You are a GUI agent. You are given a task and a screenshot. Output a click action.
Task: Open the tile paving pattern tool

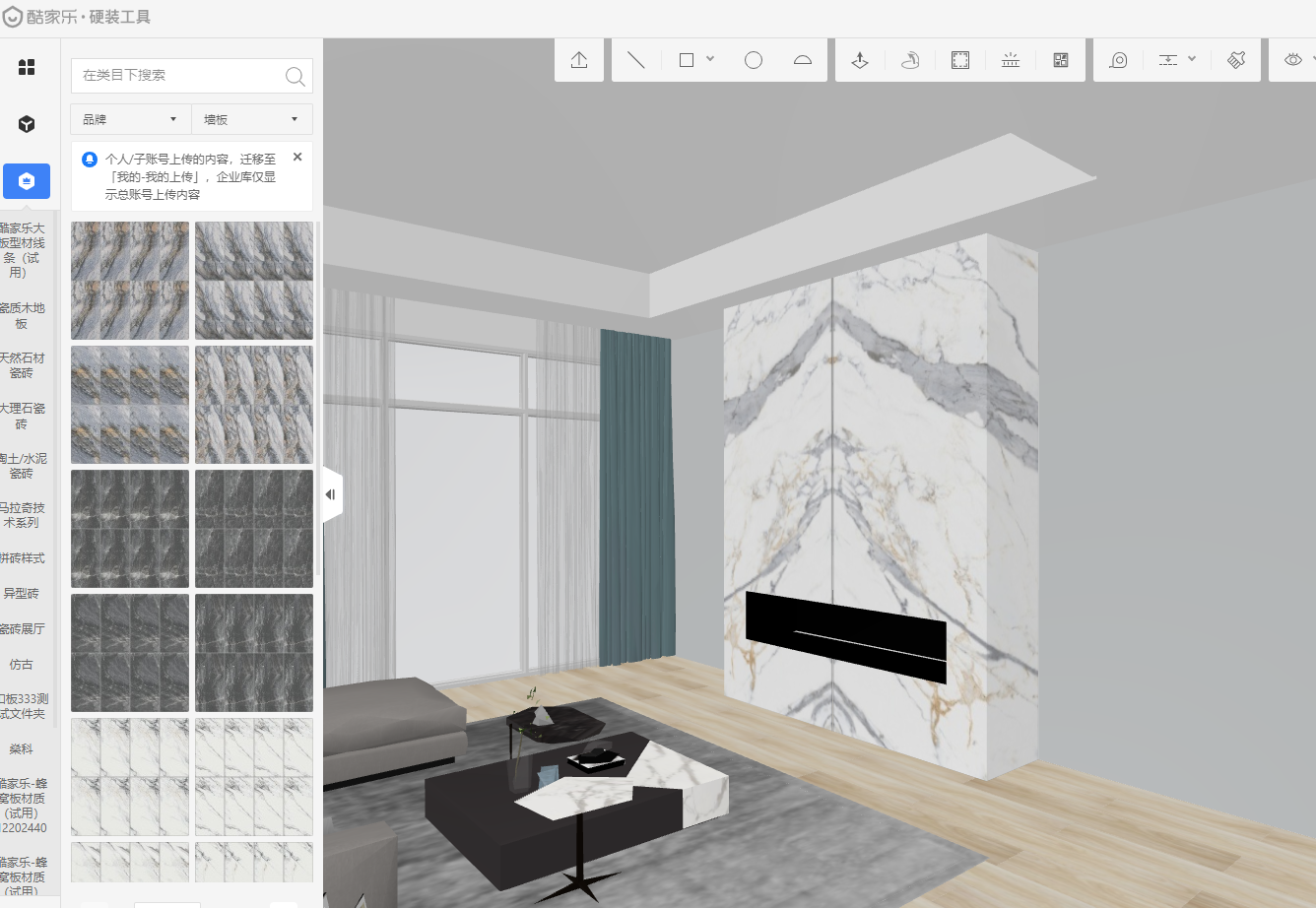[x=1061, y=60]
